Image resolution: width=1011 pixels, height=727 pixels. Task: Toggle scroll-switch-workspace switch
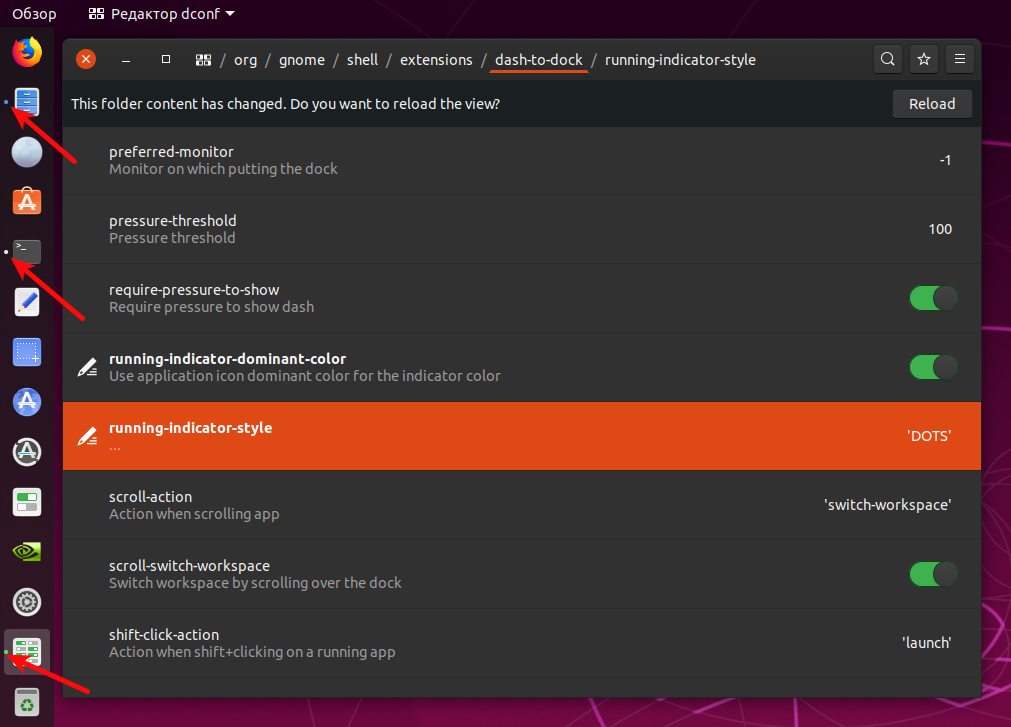934,574
